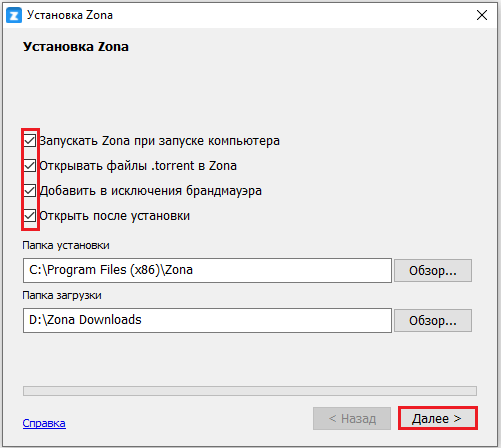Viewport: 501px width, 448px height.
Task: Uncheck the 'Запускать Zona при запуске компьютера' checkbox
Action: coord(30,141)
